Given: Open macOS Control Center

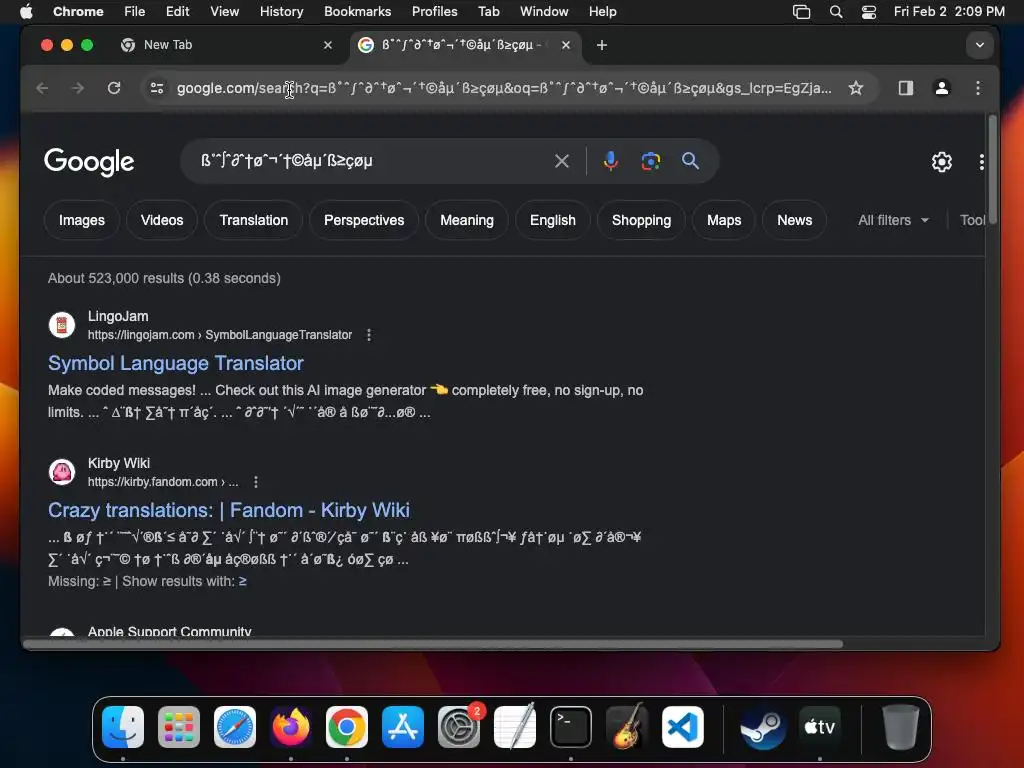Looking at the screenshot, I should coord(869,12).
